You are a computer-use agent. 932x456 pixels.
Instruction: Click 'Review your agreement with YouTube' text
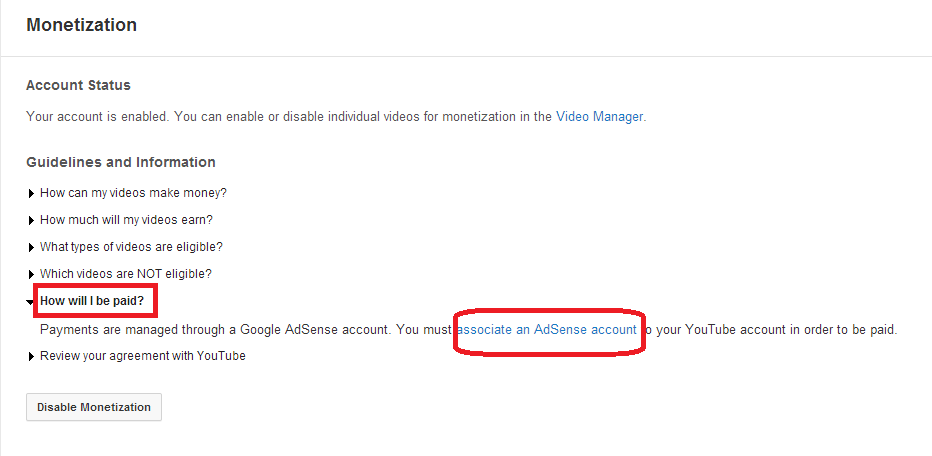tap(143, 356)
